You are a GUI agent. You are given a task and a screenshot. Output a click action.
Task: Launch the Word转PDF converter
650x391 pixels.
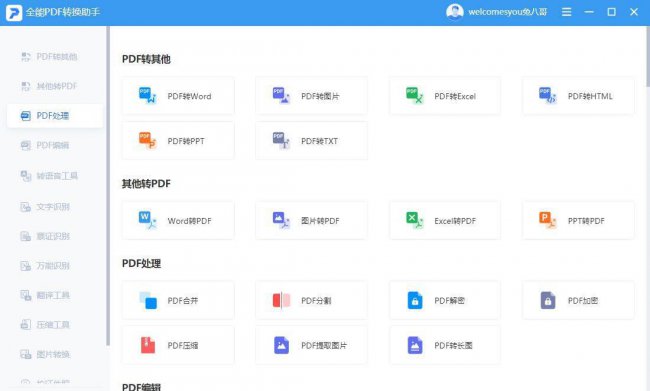[178, 221]
